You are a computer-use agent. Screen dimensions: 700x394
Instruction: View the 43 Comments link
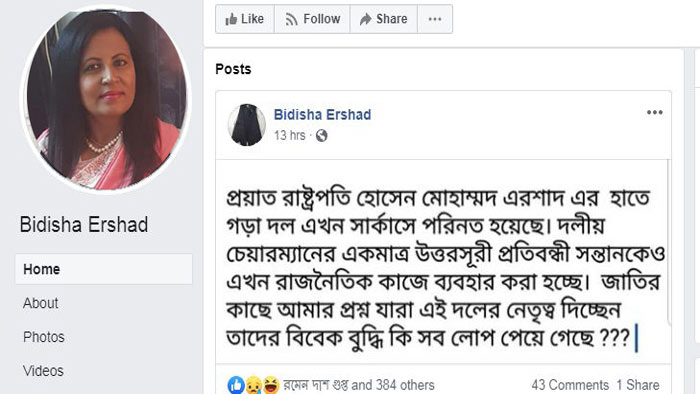tap(570, 385)
